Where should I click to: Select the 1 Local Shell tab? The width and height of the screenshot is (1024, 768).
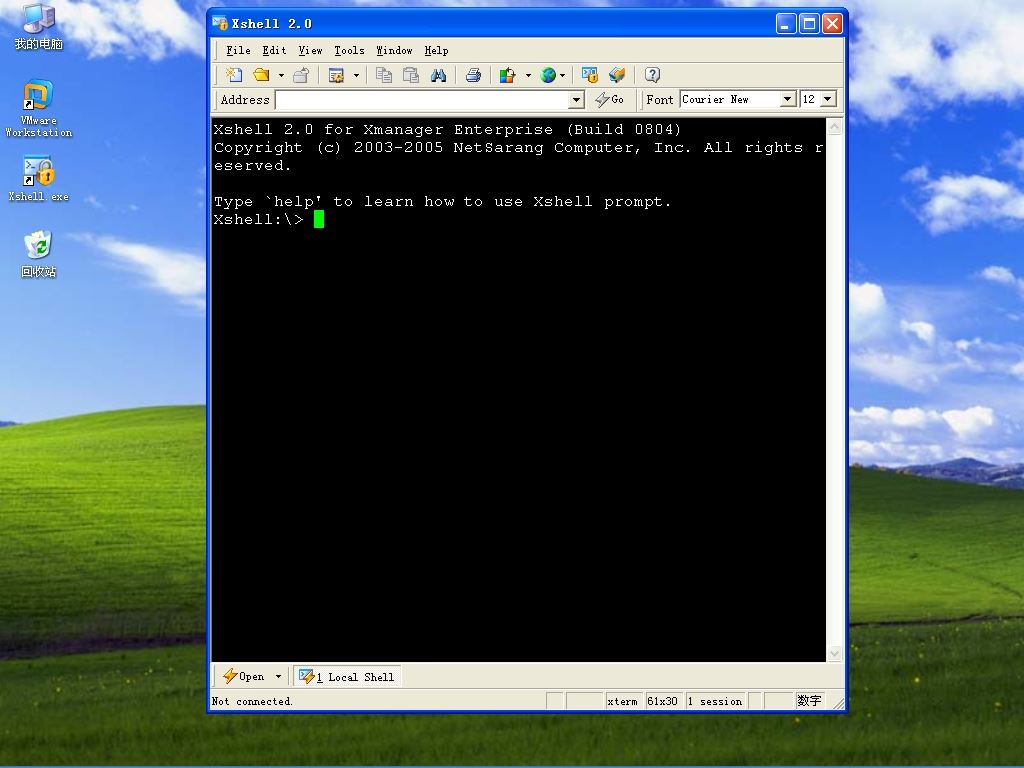(347, 677)
